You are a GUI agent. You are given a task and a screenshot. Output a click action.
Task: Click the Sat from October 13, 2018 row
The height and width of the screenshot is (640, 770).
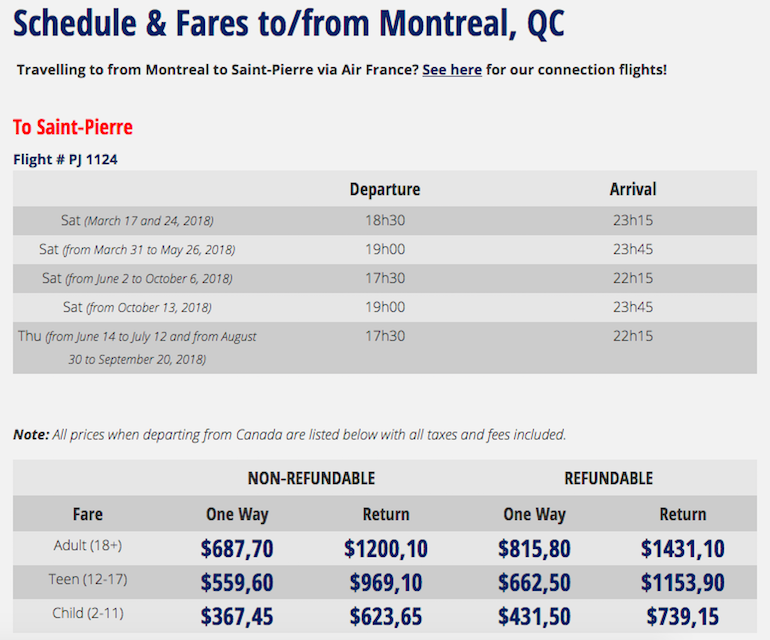(385, 307)
